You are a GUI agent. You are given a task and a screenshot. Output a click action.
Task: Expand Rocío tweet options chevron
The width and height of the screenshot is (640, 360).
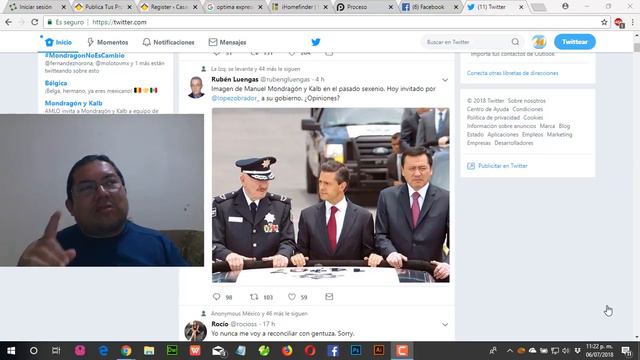pos(445,324)
